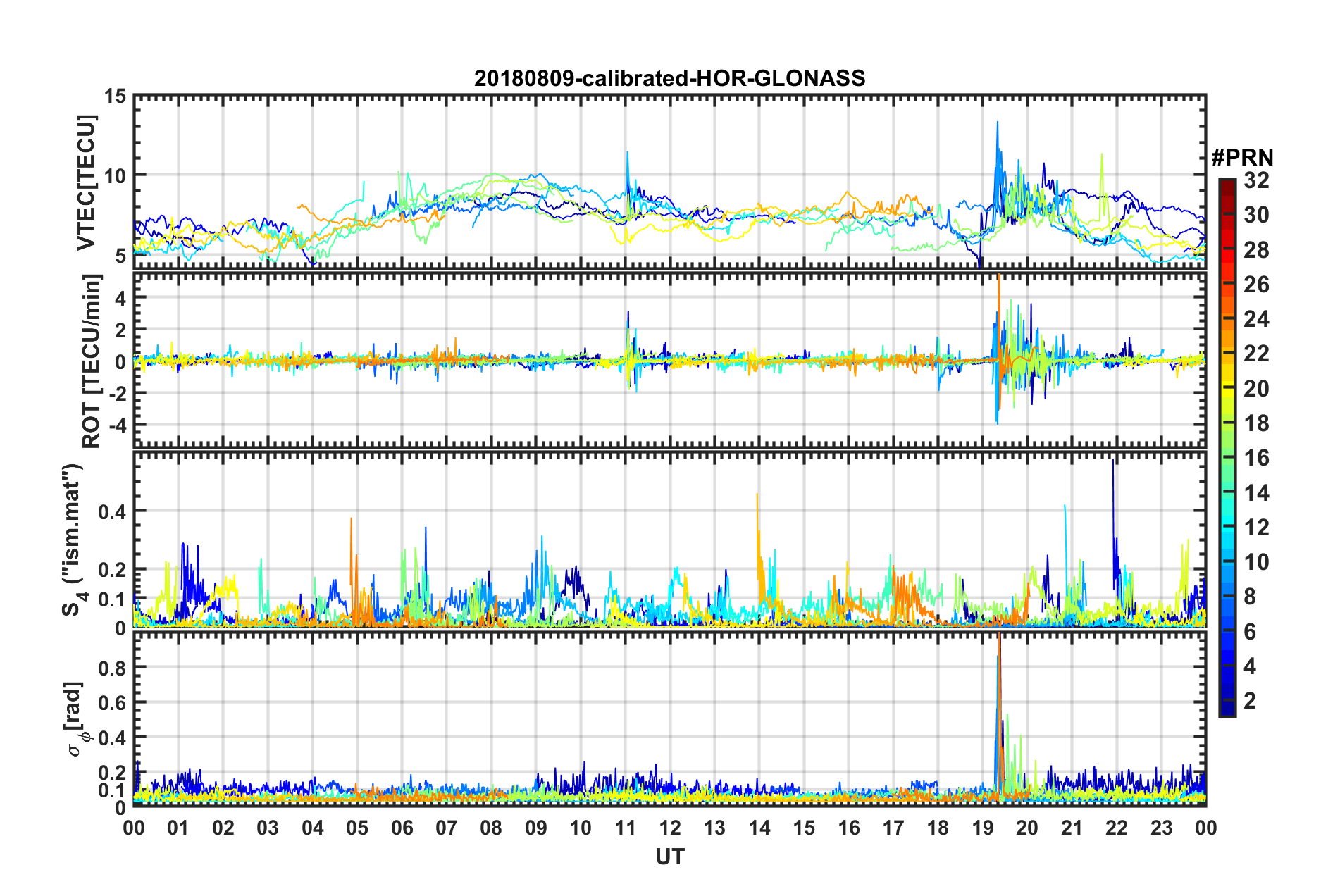The width and height of the screenshot is (1340, 896).
Task: Select the "UT" x-axis label
Action: (x=670, y=857)
